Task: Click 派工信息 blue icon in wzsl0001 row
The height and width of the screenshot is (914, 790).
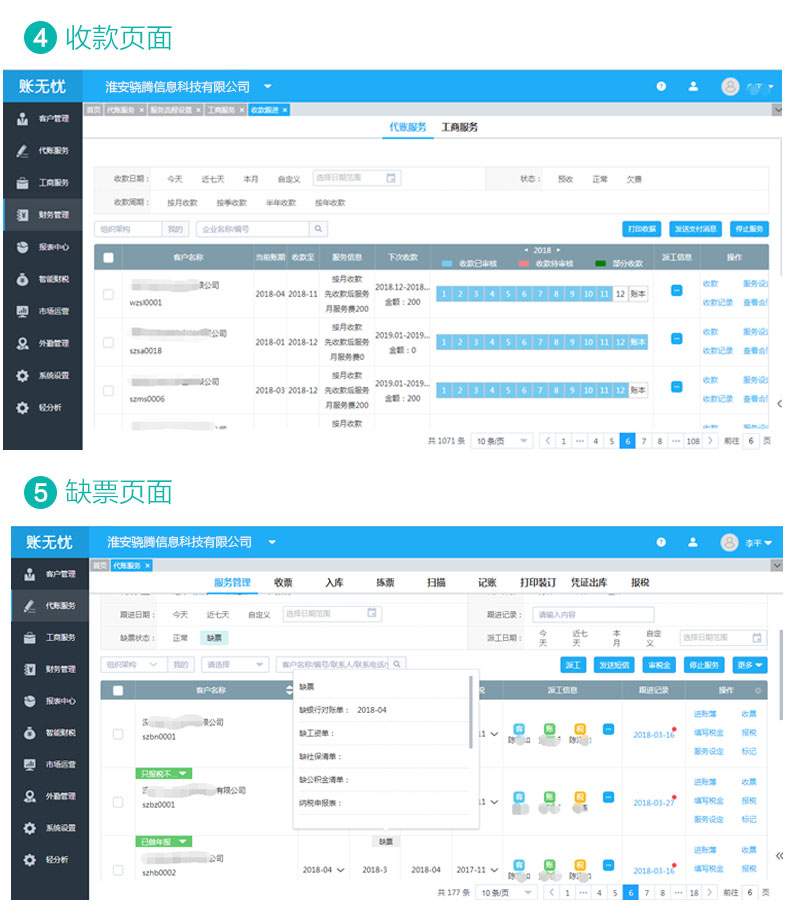Action: (676, 289)
